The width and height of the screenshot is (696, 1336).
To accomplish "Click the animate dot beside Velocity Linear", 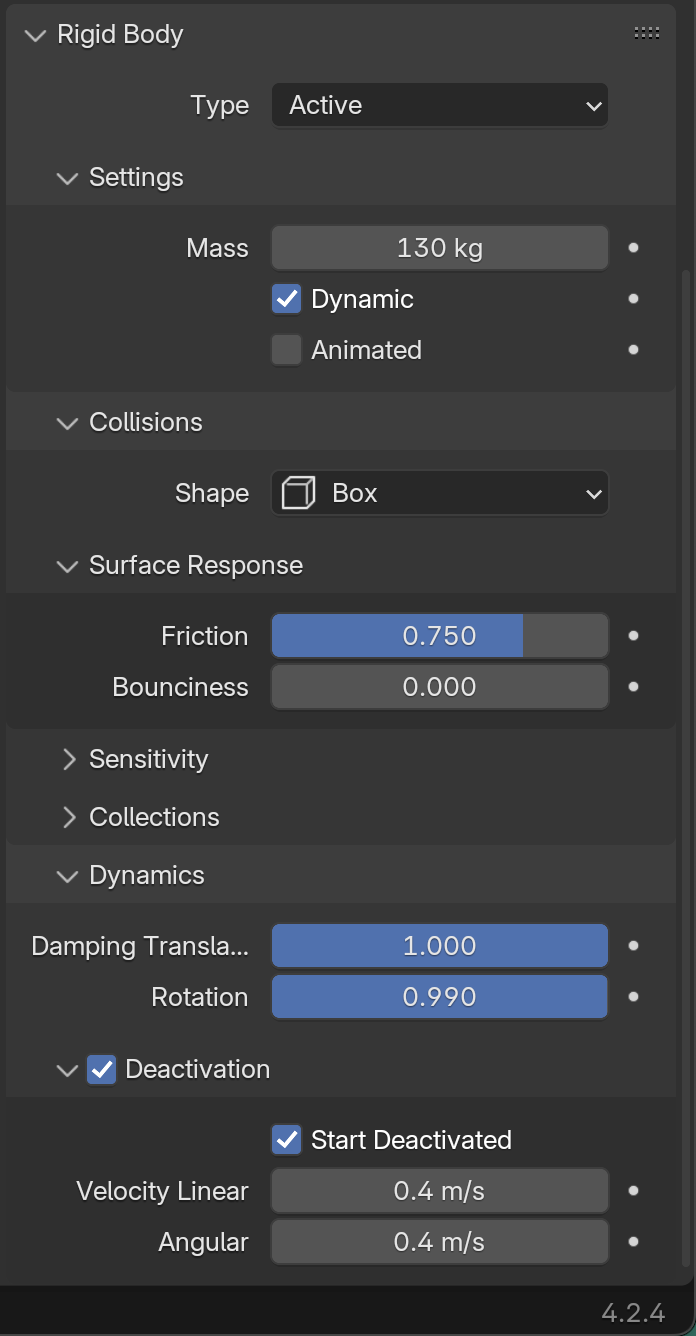I will (633, 1191).
